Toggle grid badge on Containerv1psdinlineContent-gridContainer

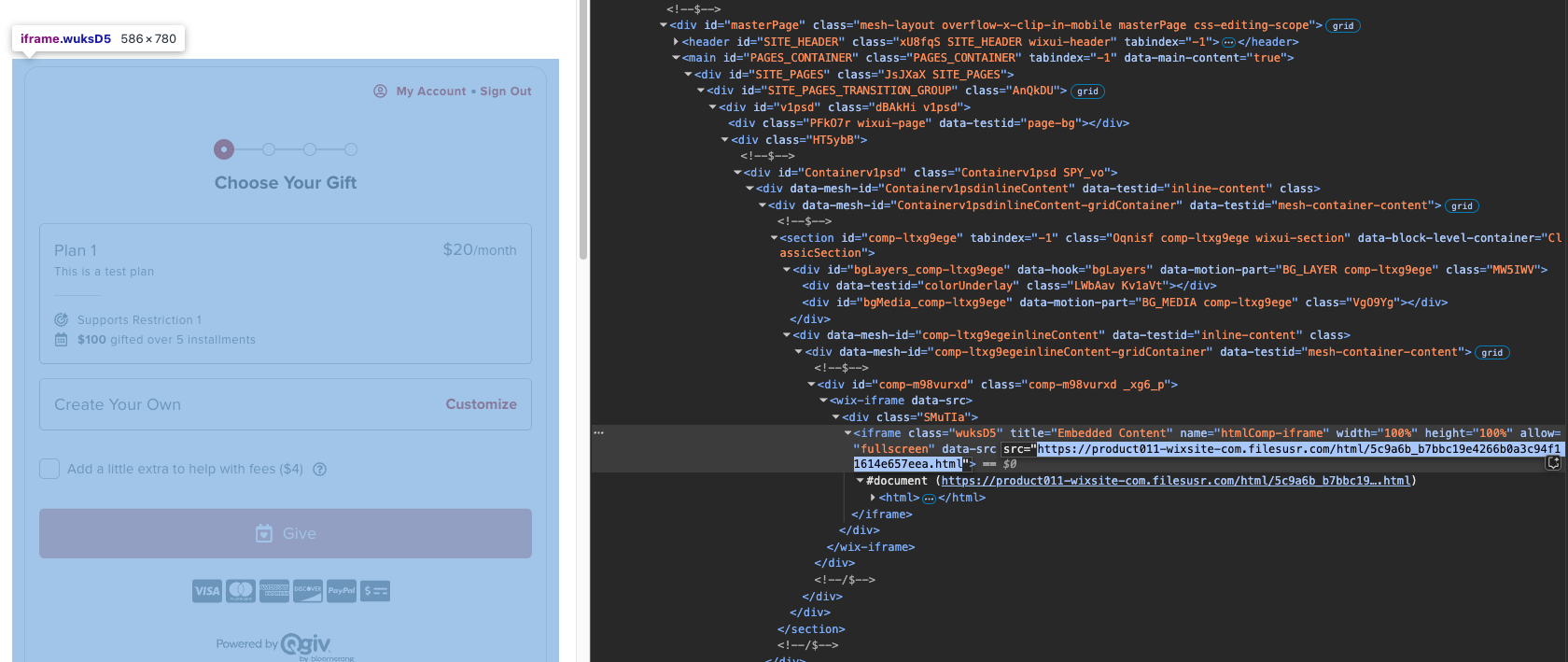(x=1462, y=206)
